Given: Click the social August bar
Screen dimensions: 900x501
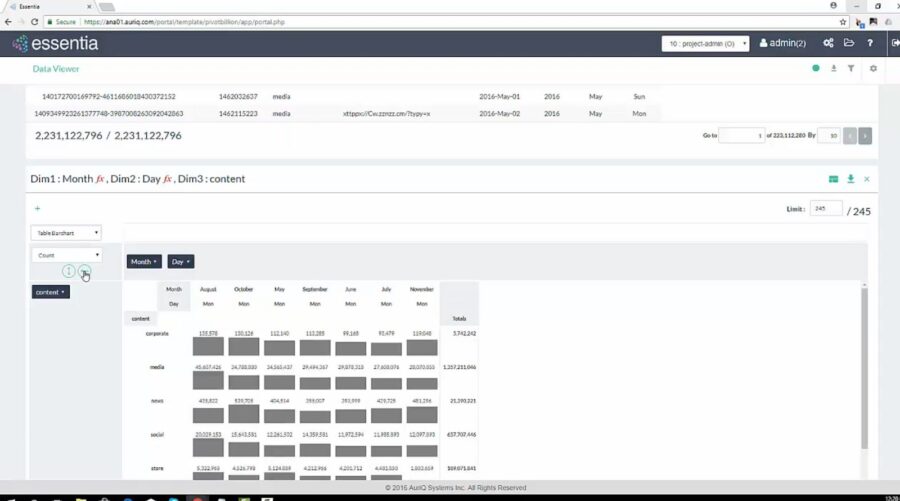Looking at the screenshot, I should pyautogui.click(x=208, y=448).
